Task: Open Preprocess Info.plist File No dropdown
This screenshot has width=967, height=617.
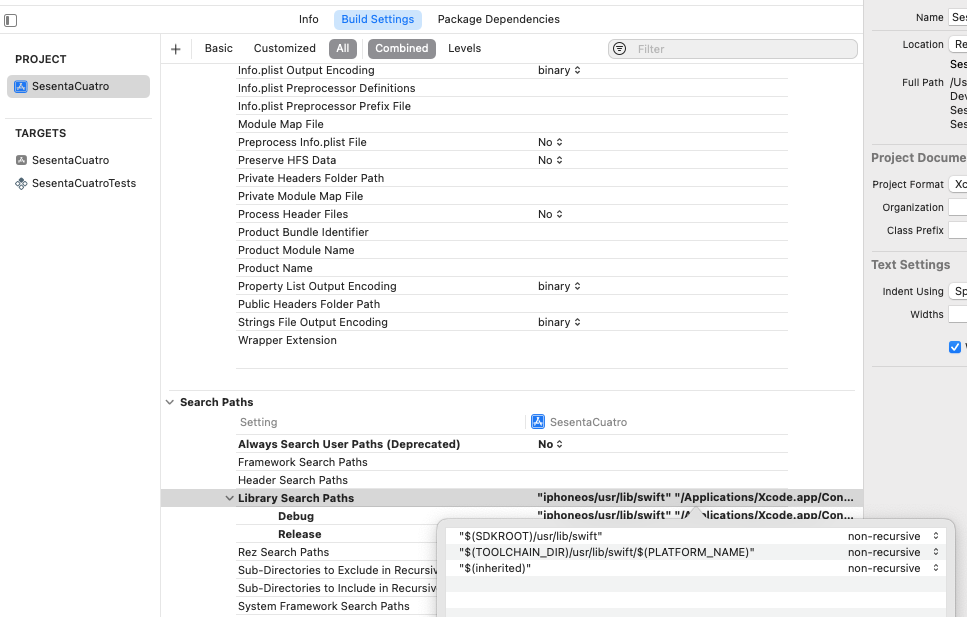Action: (x=550, y=142)
